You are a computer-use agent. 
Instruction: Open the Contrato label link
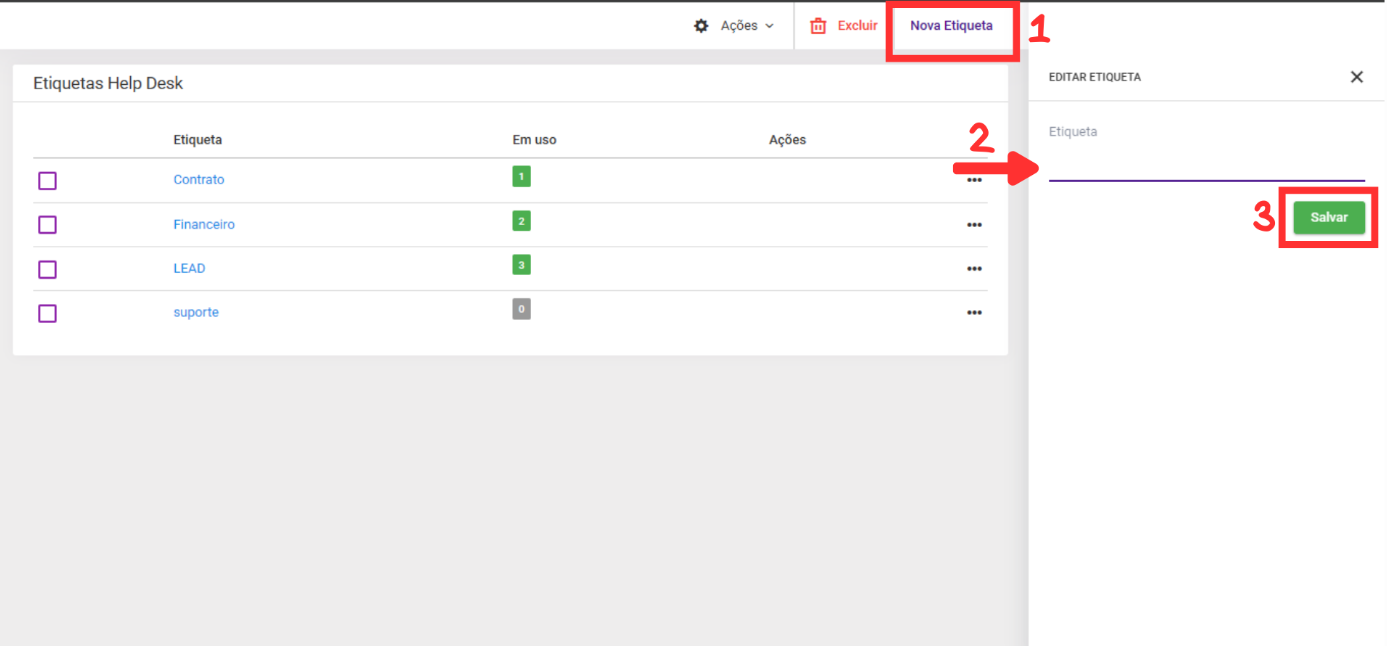tap(199, 180)
